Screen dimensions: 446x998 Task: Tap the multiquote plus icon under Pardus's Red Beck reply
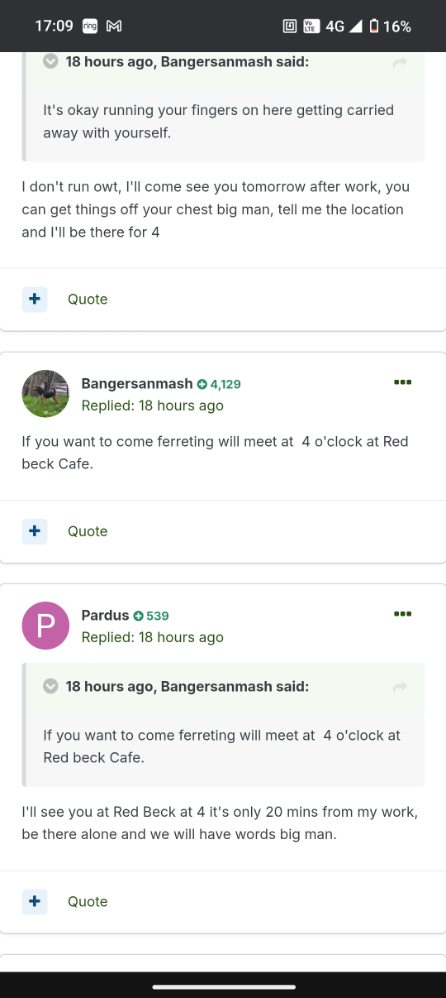click(x=34, y=901)
